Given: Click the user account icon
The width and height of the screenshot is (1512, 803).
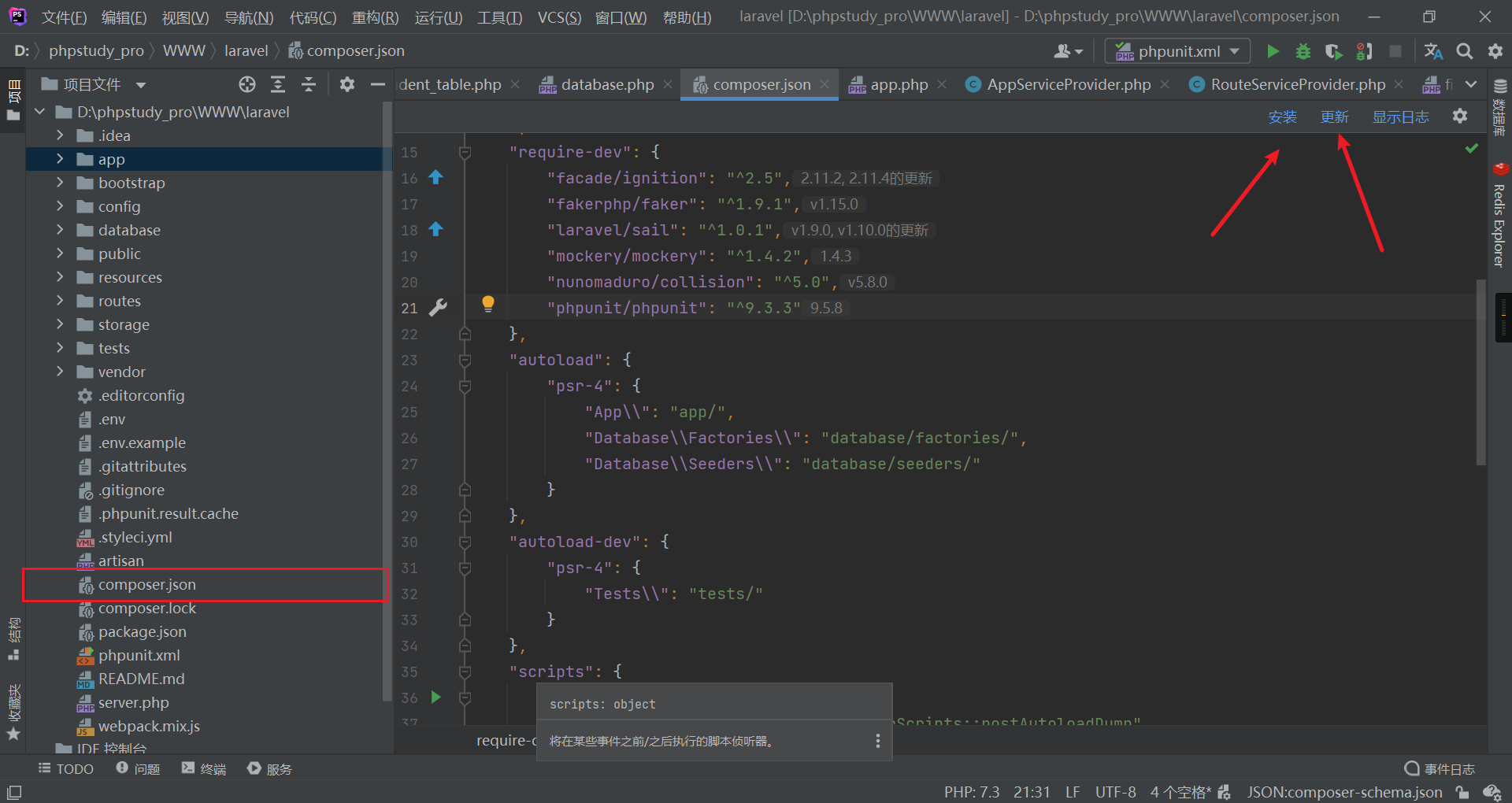Looking at the screenshot, I should (1068, 51).
